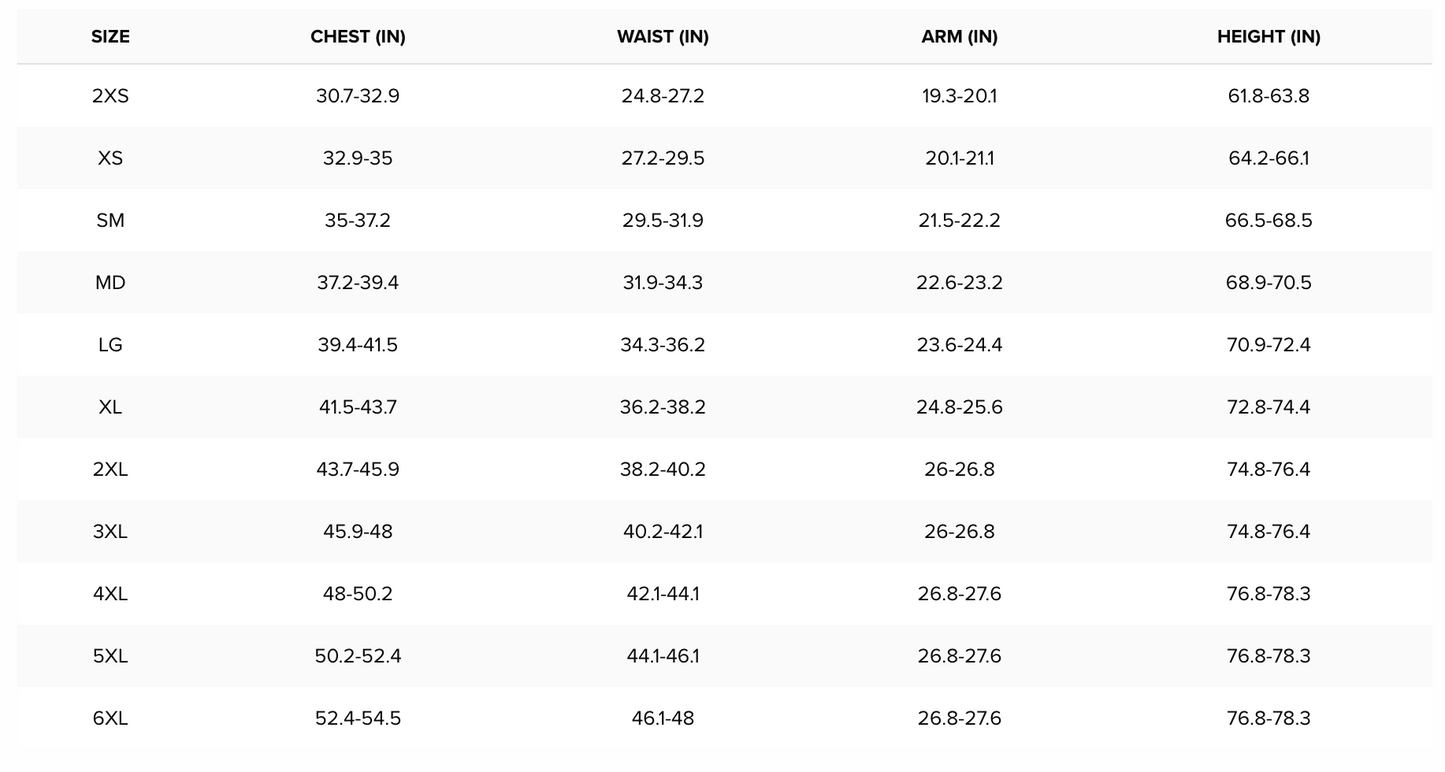Click the ARM (IN) column header

pyautogui.click(x=960, y=37)
